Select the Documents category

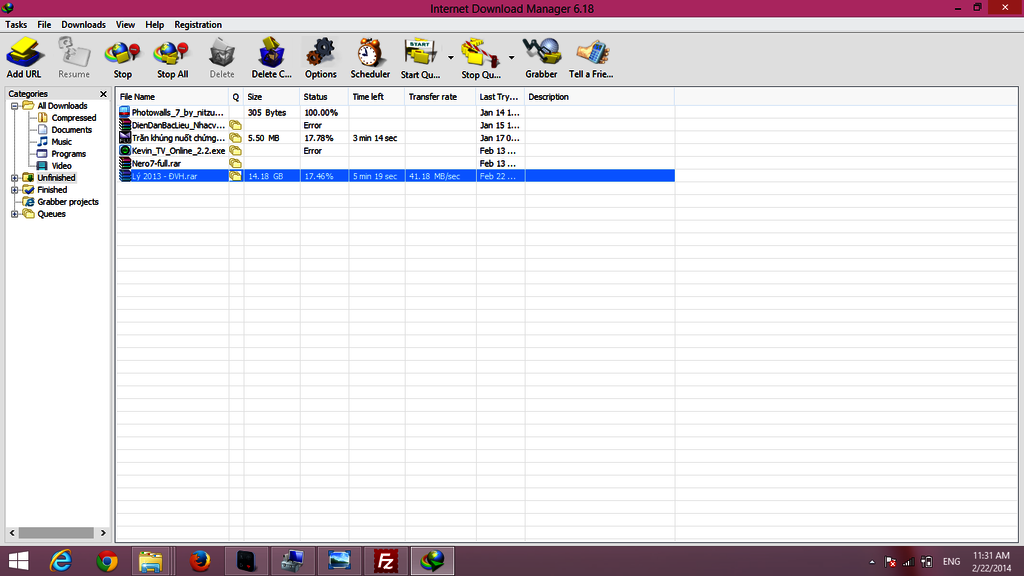point(72,130)
